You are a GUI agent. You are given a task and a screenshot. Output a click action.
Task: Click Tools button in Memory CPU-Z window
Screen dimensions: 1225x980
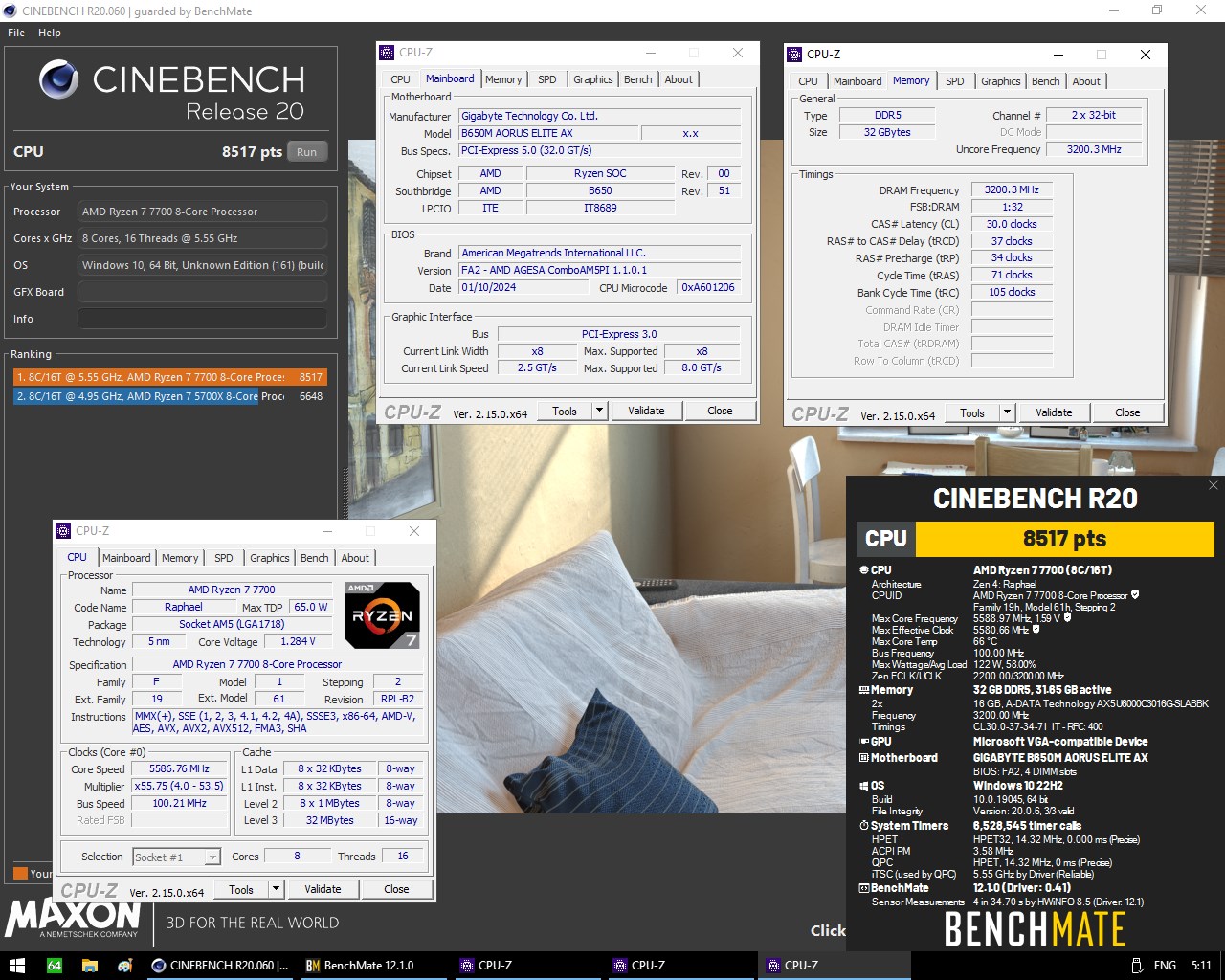point(972,412)
